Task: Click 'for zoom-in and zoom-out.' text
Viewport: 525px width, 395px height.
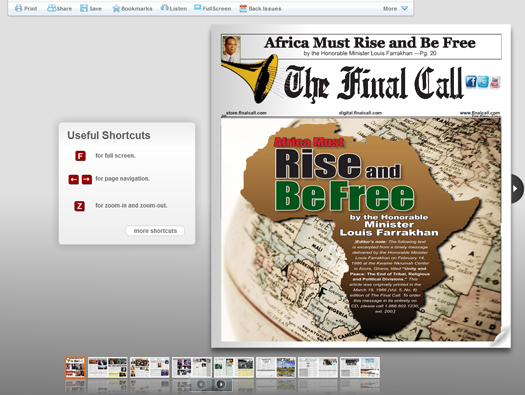Action: [131, 206]
